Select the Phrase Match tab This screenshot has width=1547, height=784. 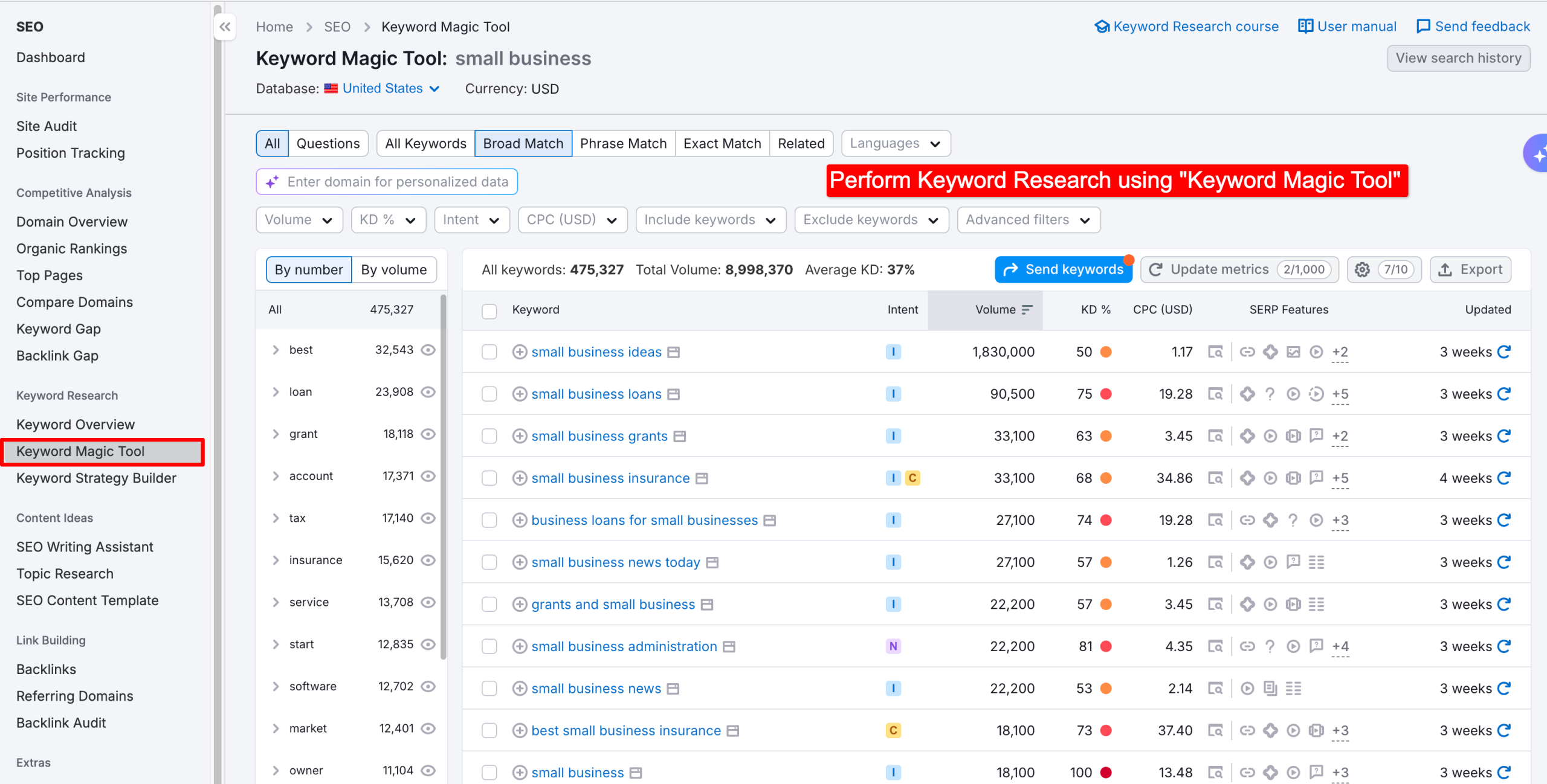pyautogui.click(x=623, y=143)
